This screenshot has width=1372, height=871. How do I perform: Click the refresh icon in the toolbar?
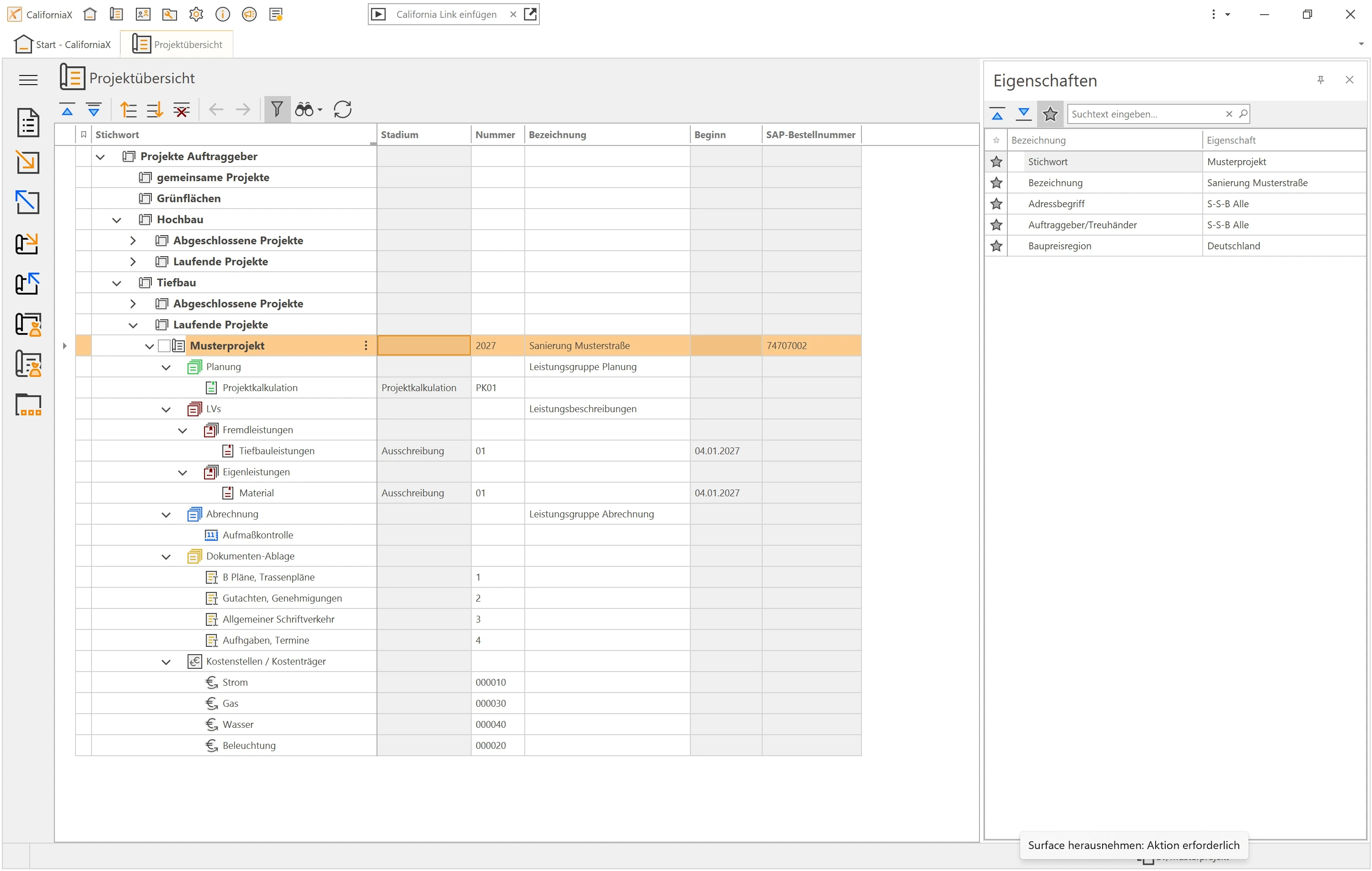343,109
